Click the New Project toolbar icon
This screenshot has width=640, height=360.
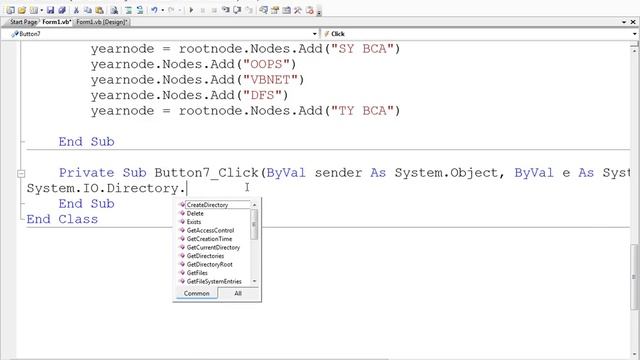click(x=10, y=10)
